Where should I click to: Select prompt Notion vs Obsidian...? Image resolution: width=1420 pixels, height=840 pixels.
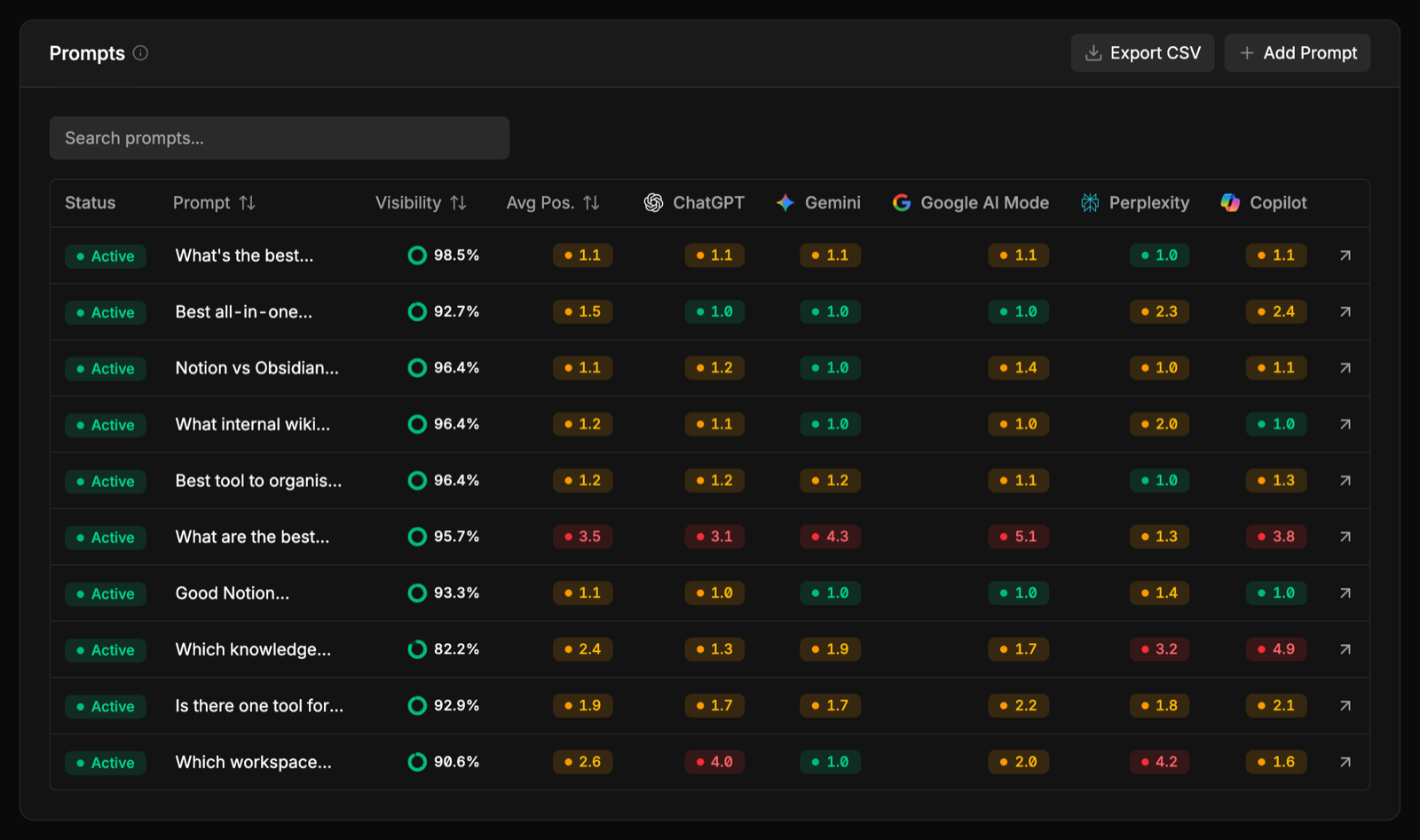256,368
